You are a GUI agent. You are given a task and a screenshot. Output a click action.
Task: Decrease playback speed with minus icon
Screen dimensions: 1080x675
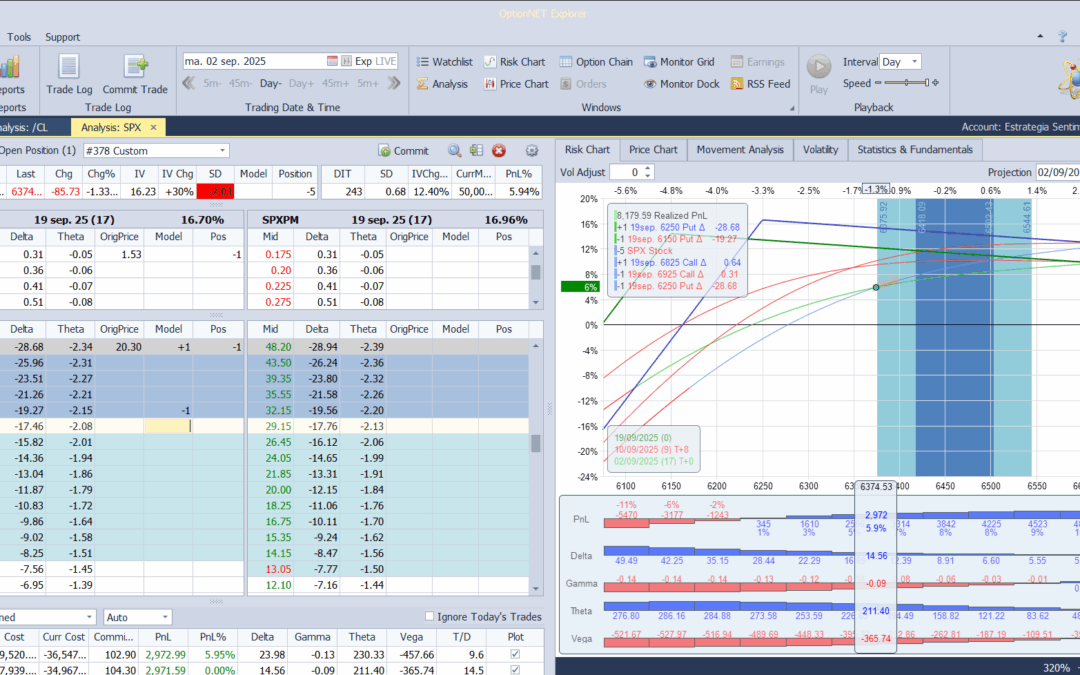(878, 83)
